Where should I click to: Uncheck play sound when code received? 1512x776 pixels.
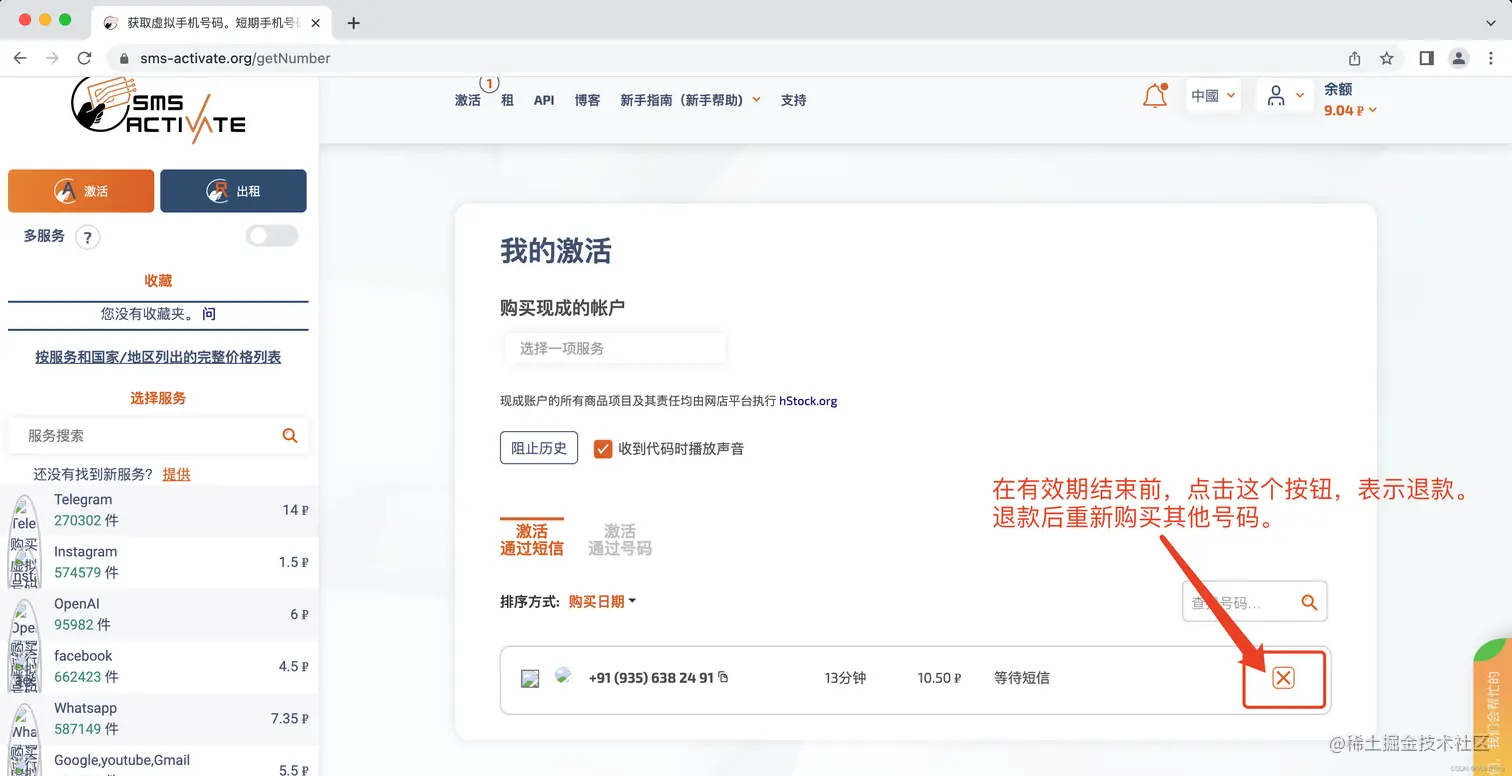[603, 449]
